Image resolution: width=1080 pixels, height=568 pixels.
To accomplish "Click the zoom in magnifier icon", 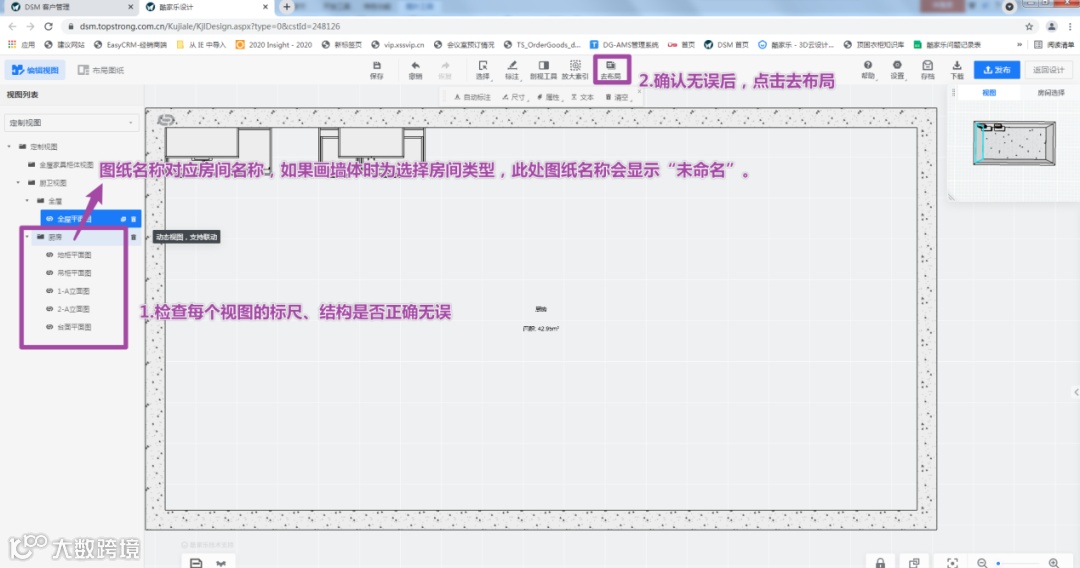I will coord(1054,562).
